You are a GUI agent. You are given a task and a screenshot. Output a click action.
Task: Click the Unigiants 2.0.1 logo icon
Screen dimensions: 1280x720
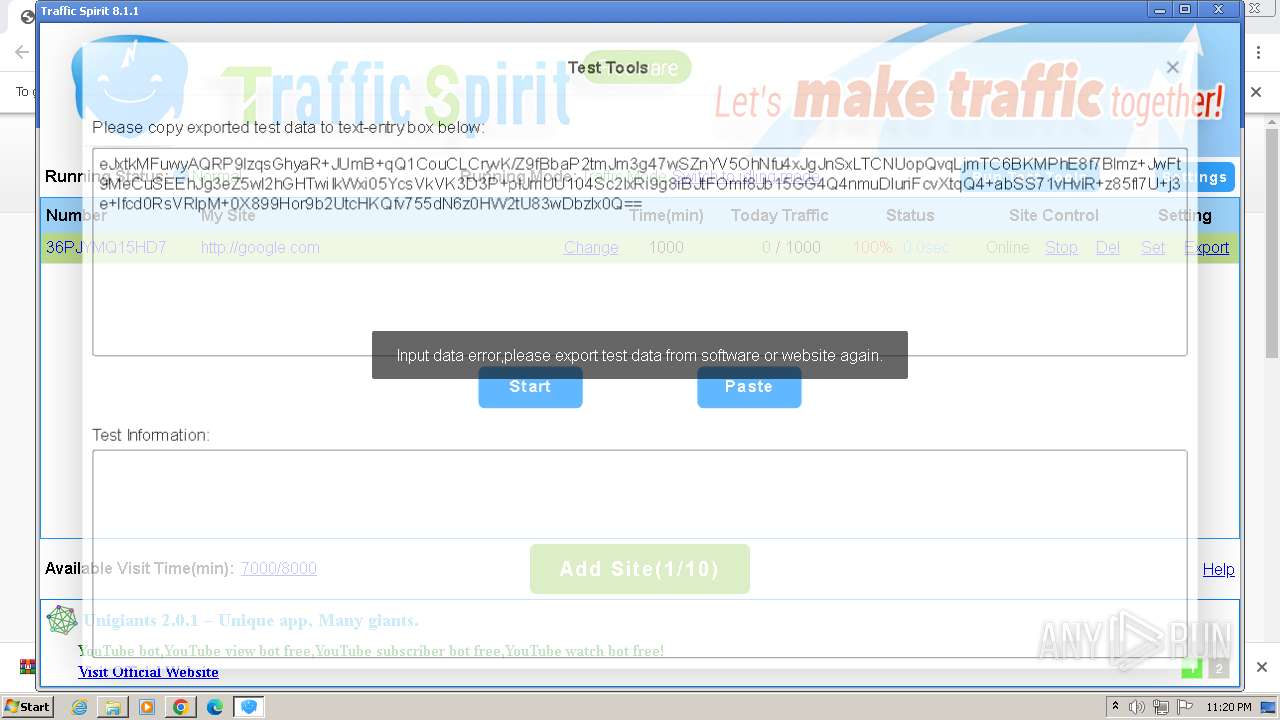tap(62, 620)
